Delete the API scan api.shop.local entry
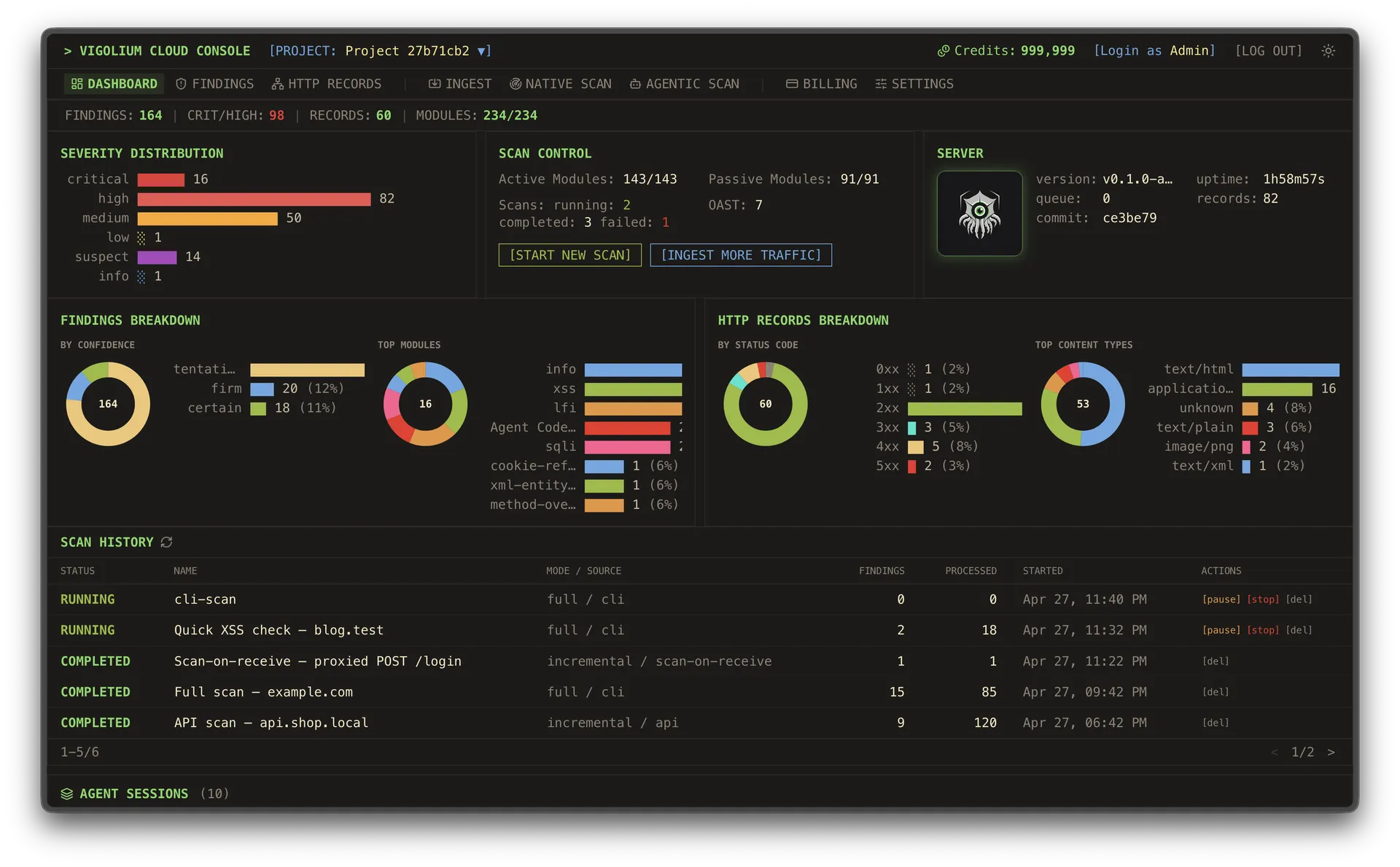Screen dimensions: 1400x867 click(1216, 723)
